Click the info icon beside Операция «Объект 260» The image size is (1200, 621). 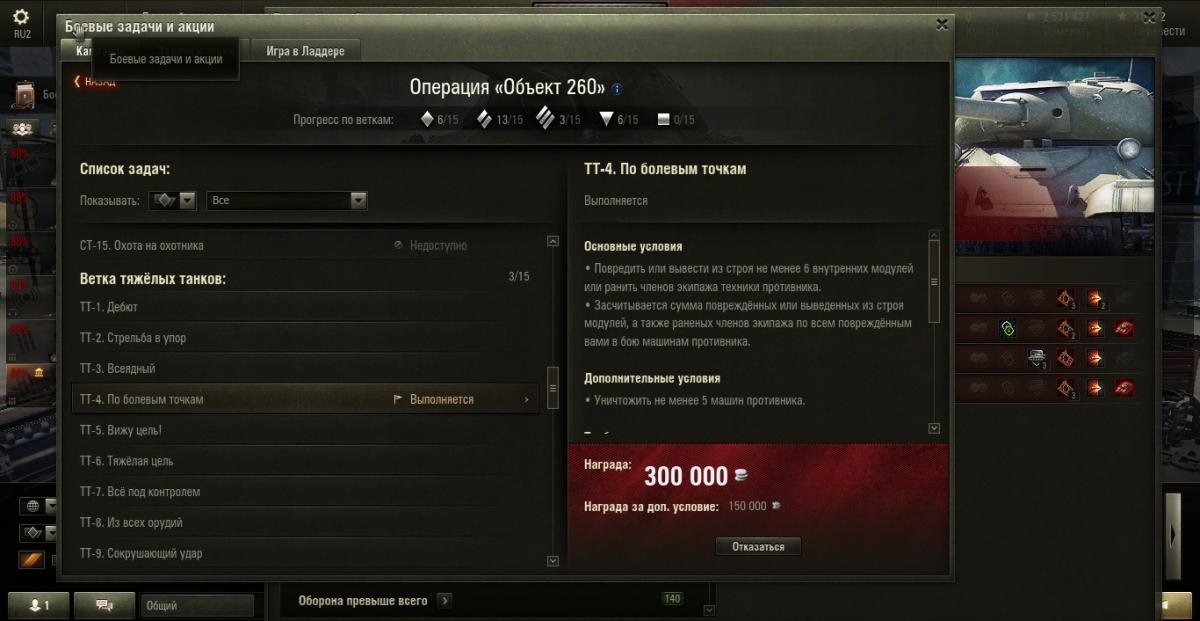coord(617,88)
